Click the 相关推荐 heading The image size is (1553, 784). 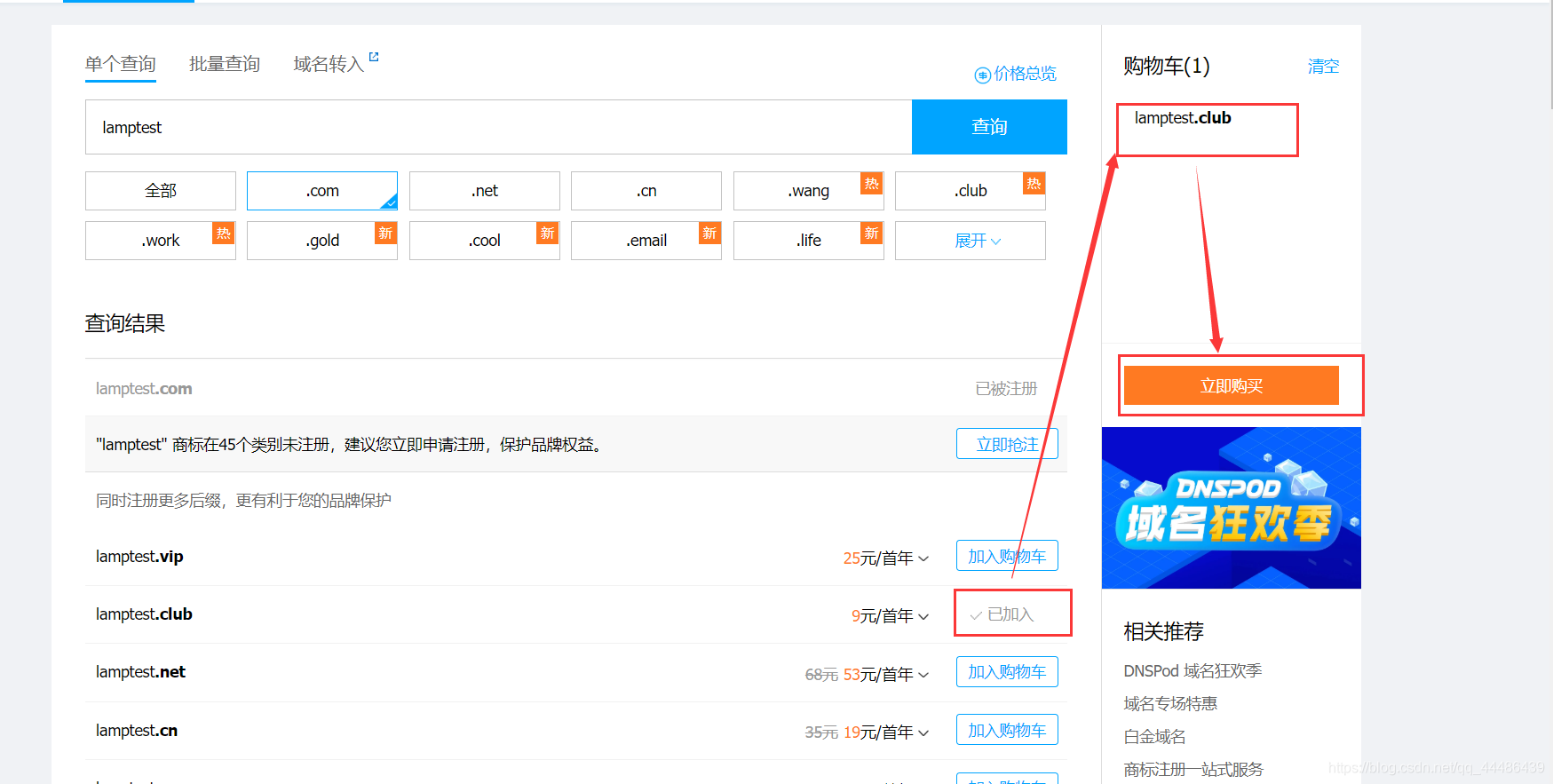1163,631
